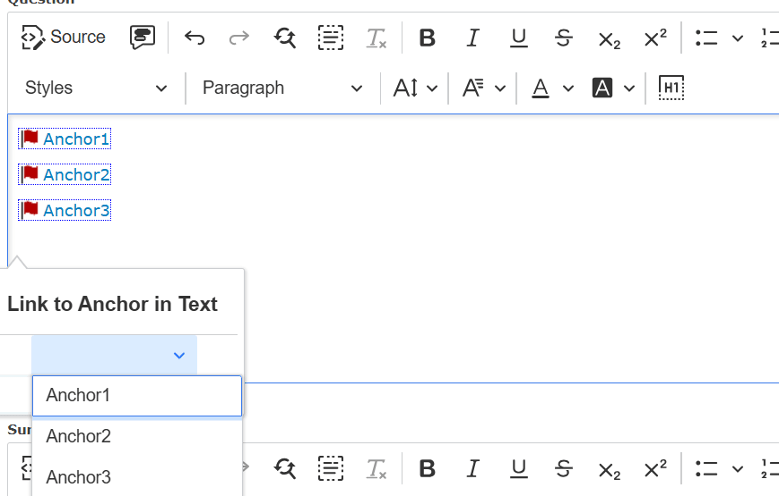Click Find and Replace in bottom toolbar
The width and height of the screenshot is (780, 496).
pyautogui.click(x=285, y=469)
